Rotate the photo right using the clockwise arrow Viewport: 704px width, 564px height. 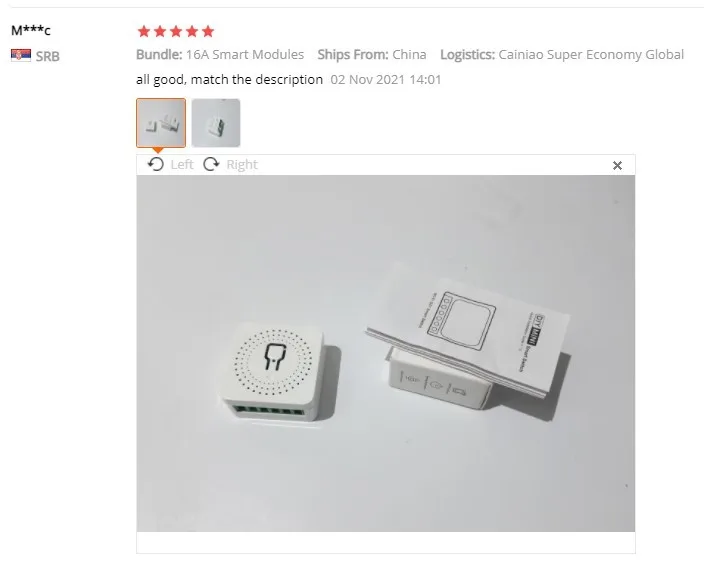click(x=211, y=164)
